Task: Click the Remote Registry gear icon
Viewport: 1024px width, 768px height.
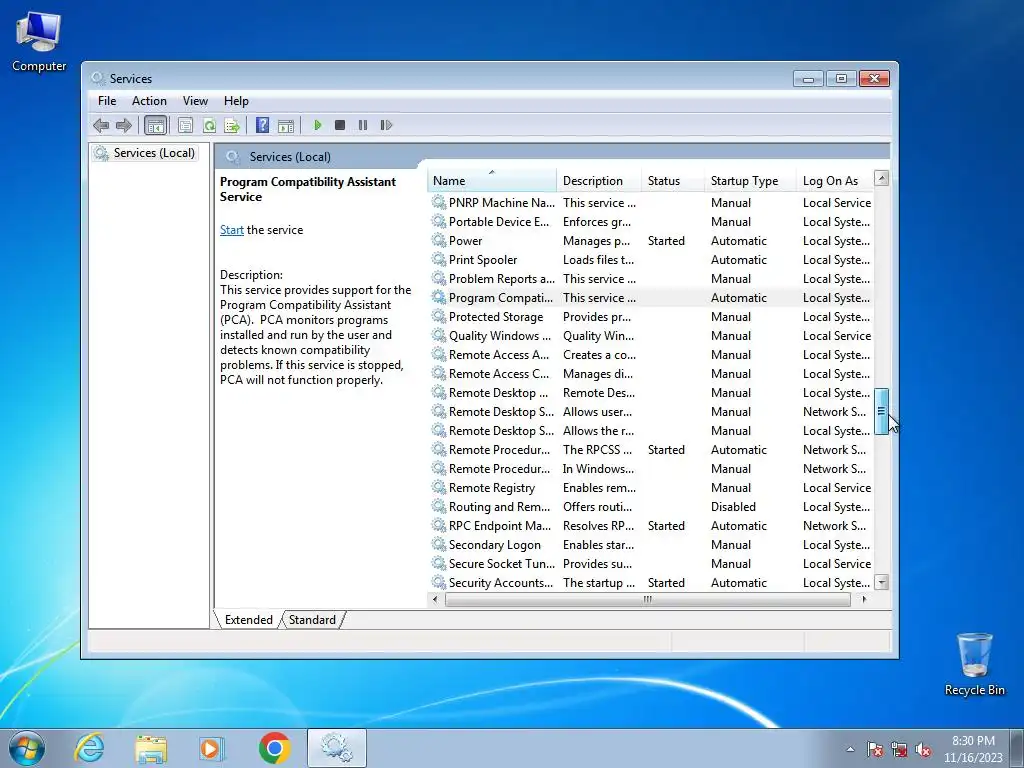Action: pyautogui.click(x=439, y=487)
